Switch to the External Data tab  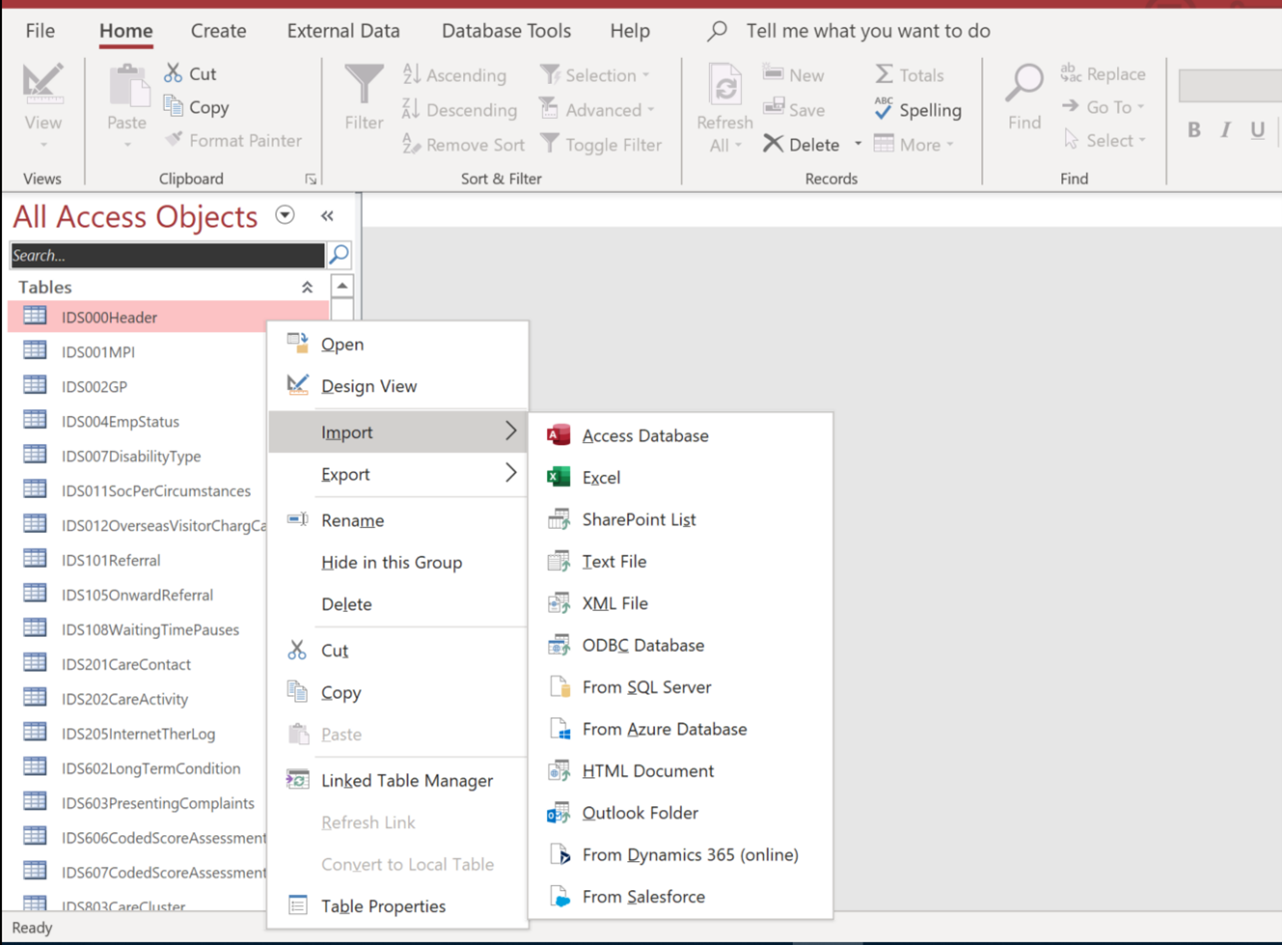coord(343,31)
